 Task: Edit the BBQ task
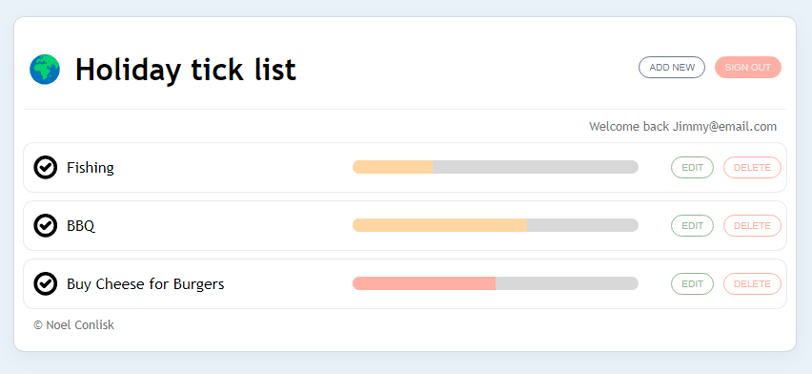[692, 225]
